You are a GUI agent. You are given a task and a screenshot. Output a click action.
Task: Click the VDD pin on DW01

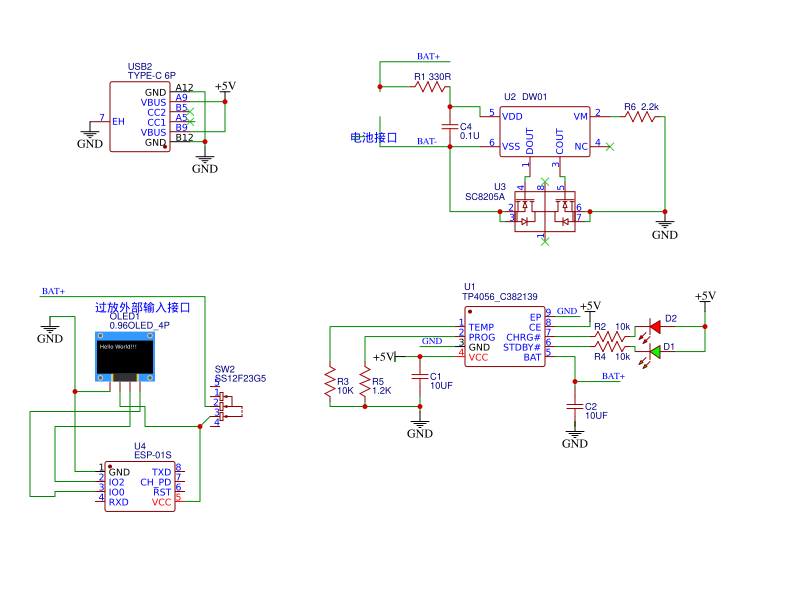512,117
